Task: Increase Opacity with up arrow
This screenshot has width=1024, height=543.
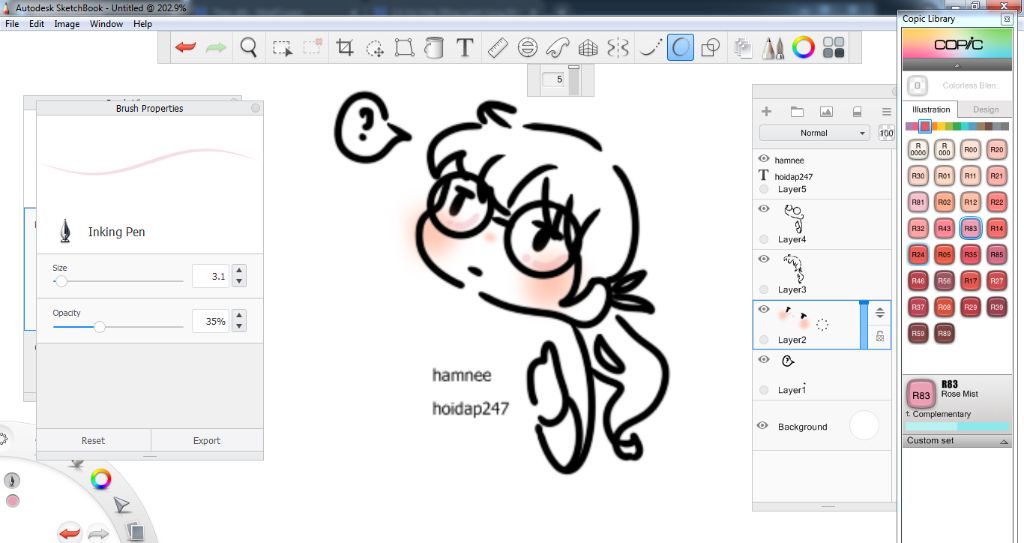Action: point(240,315)
